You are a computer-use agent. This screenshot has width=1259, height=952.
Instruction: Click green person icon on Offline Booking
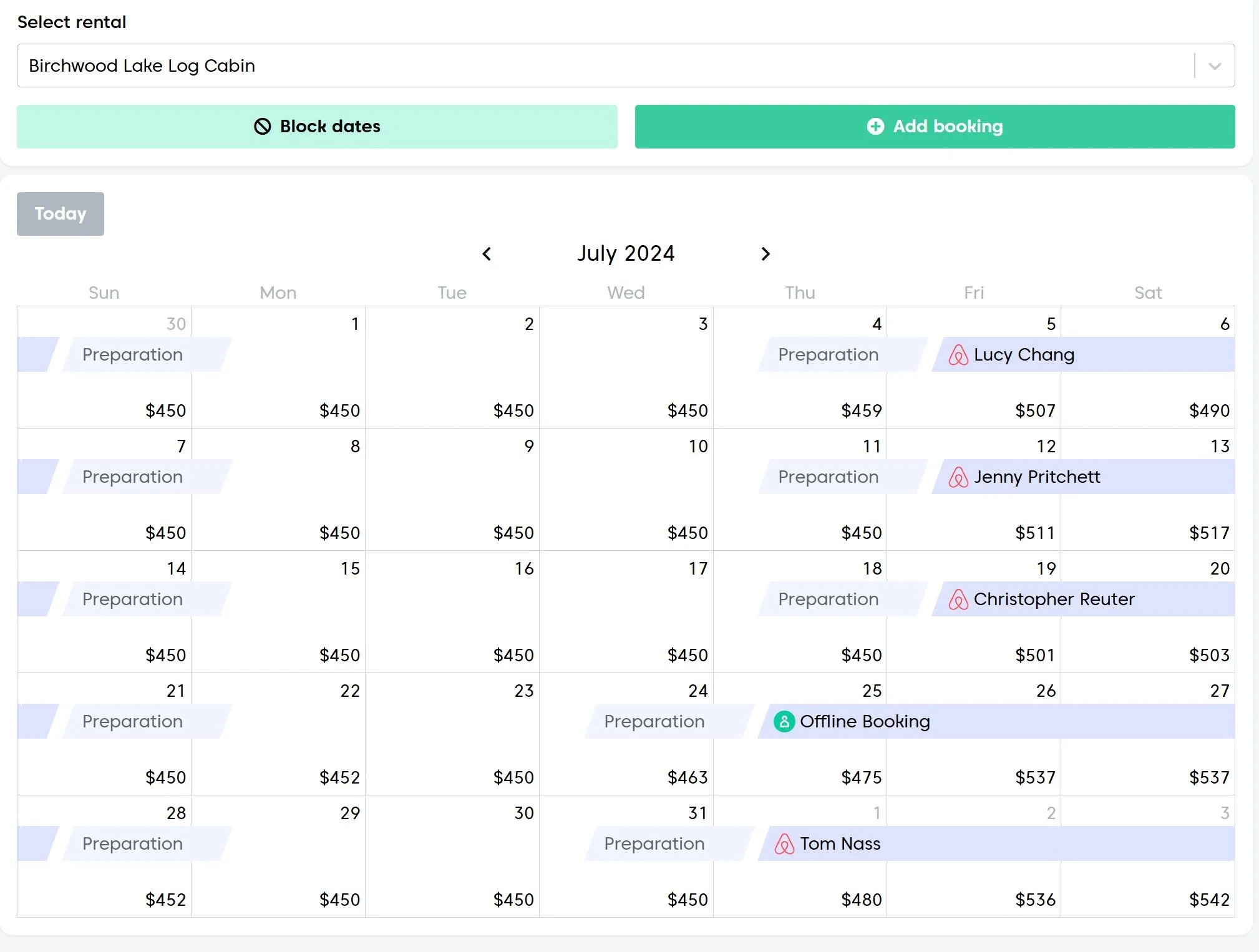point(784,722)
